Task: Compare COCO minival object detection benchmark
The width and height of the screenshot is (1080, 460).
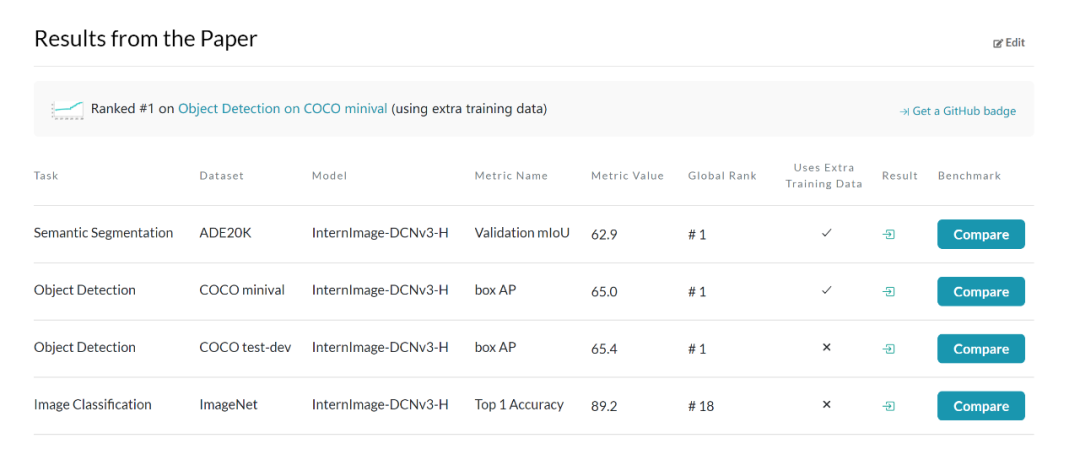Action: pos(980,292)
